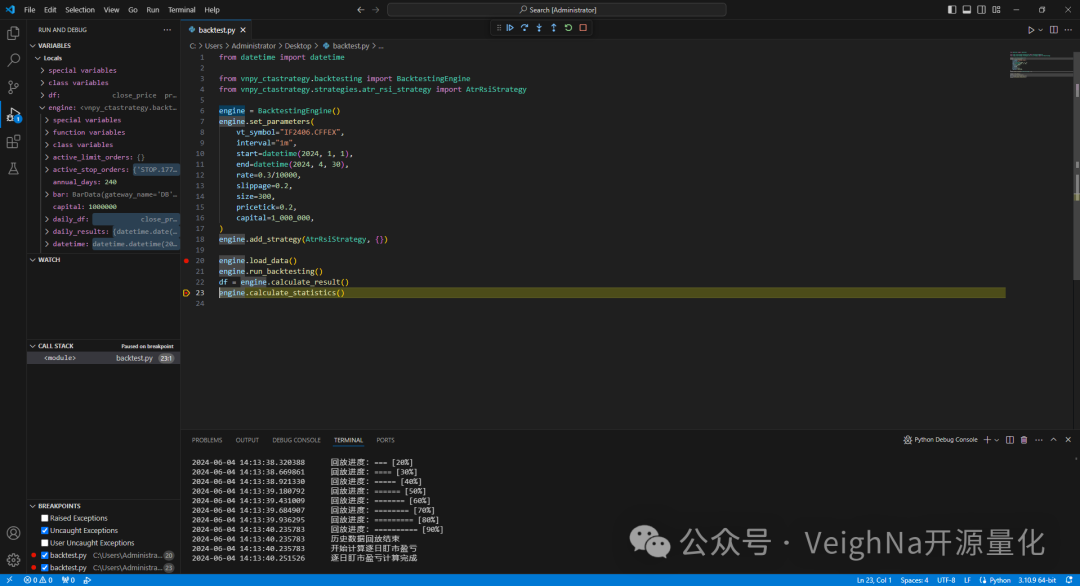
Task: Open the Extensions view in activity bar
Action: pos(14,141)
